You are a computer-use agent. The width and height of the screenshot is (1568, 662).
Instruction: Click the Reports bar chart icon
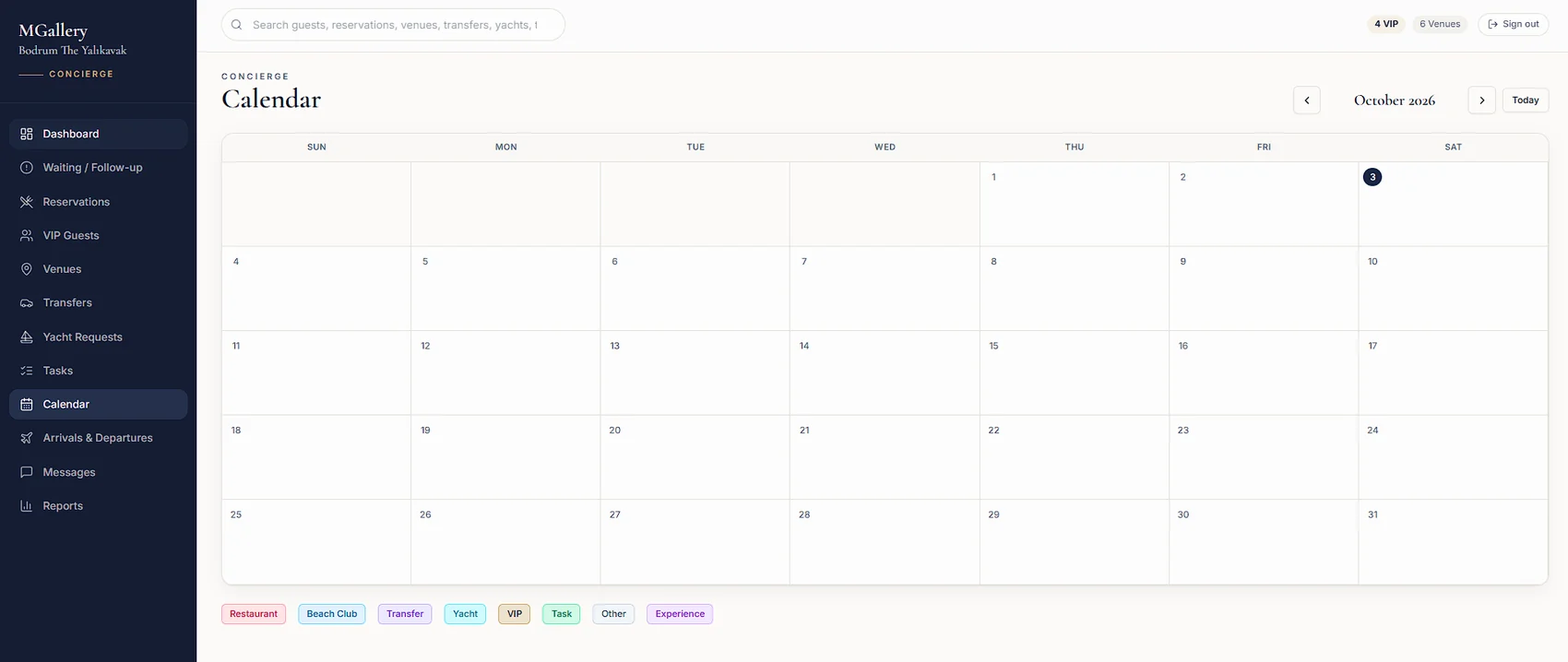click(x=27, y=505)
